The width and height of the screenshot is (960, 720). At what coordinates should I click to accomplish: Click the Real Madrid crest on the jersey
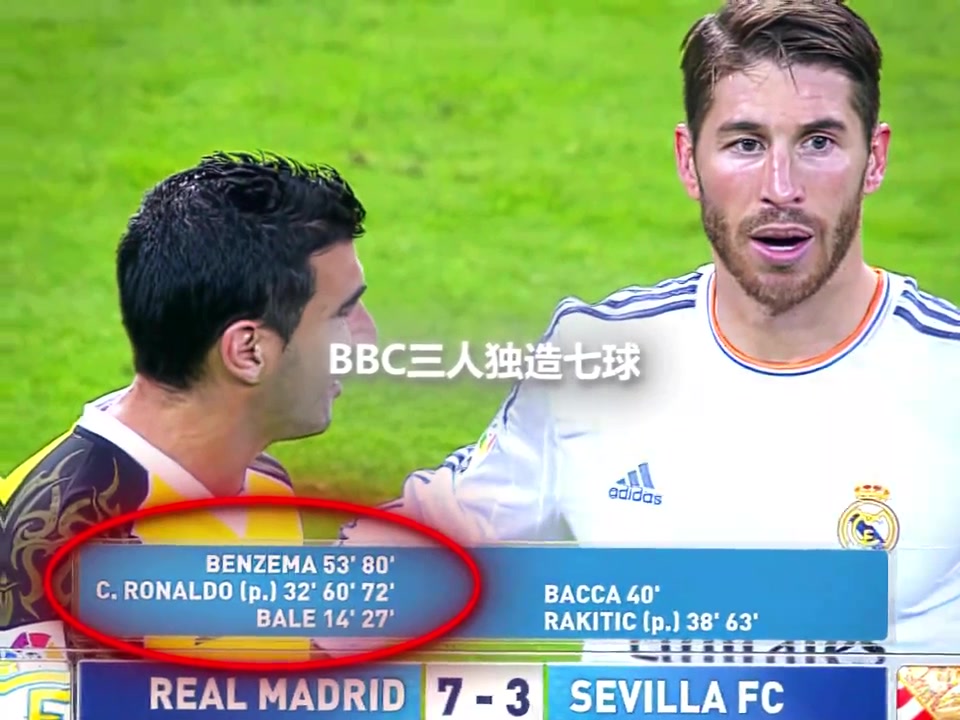868,517
